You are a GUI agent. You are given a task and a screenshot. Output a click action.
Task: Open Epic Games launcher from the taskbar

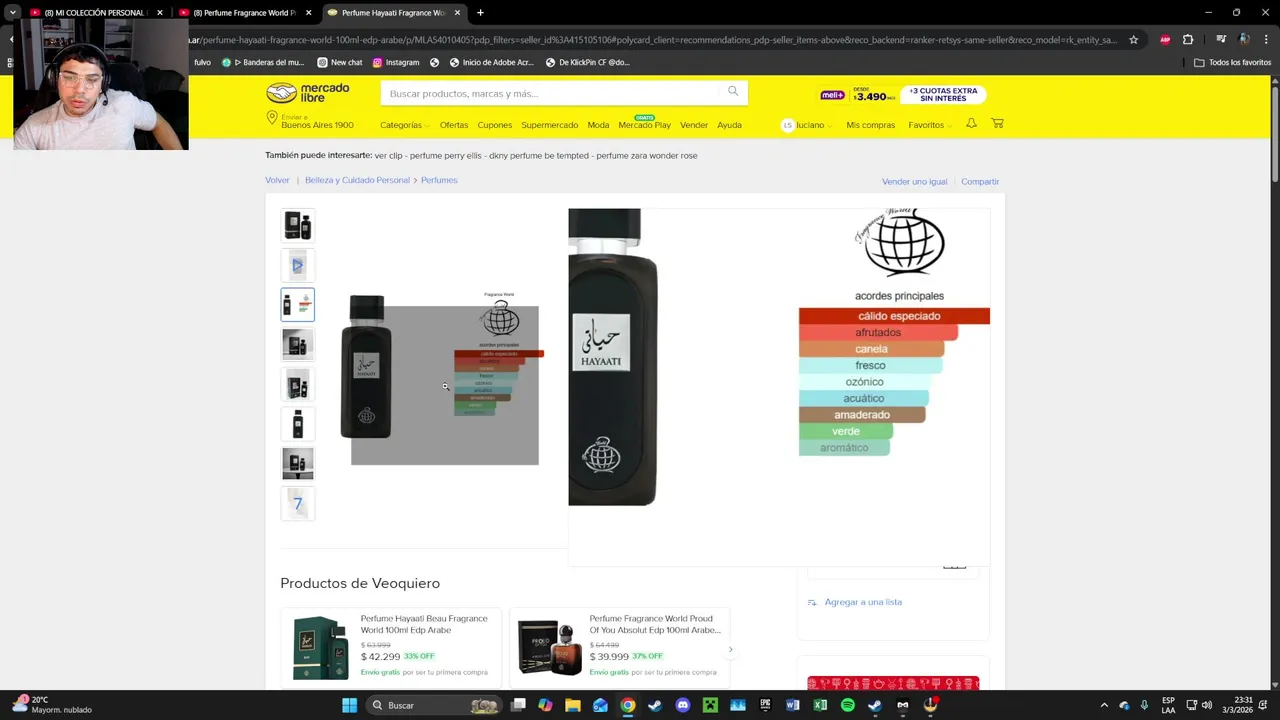[765, 705]
